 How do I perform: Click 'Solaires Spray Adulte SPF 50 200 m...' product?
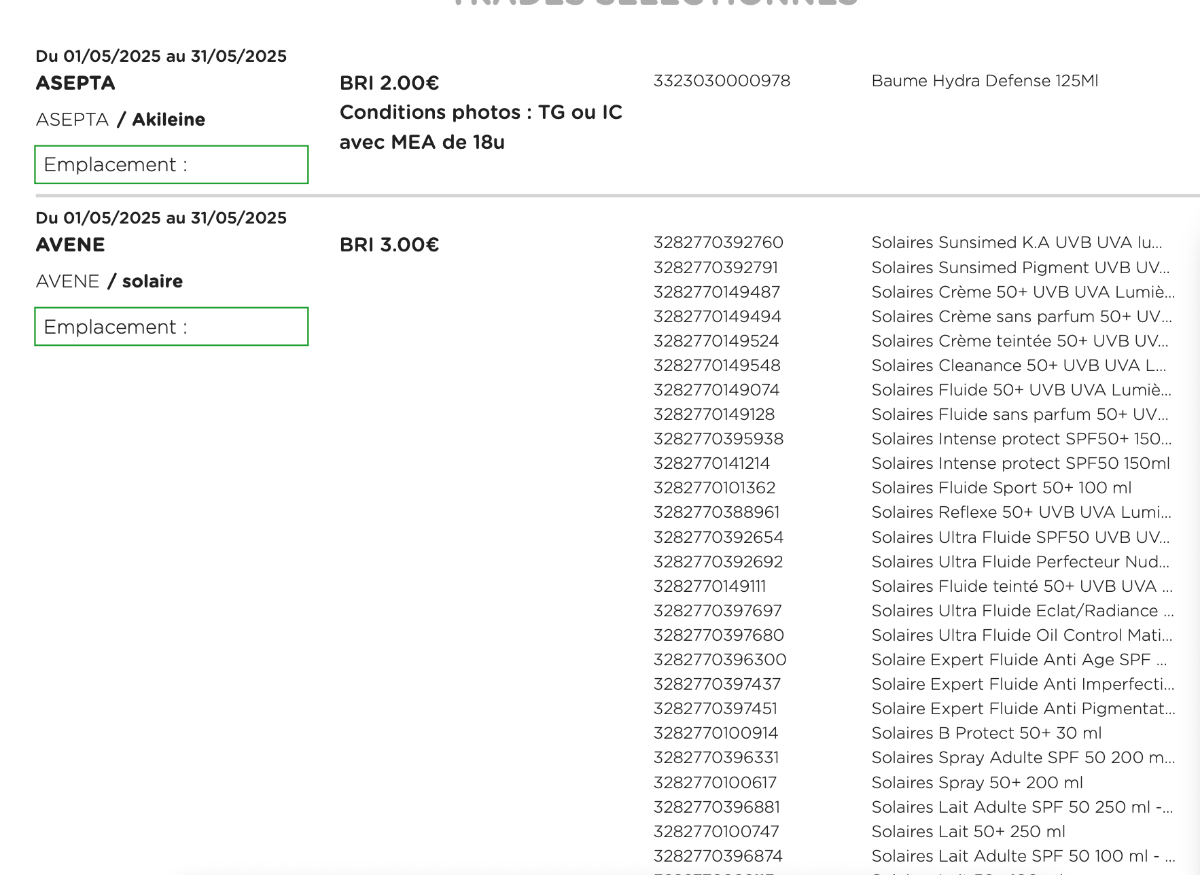1023,758
